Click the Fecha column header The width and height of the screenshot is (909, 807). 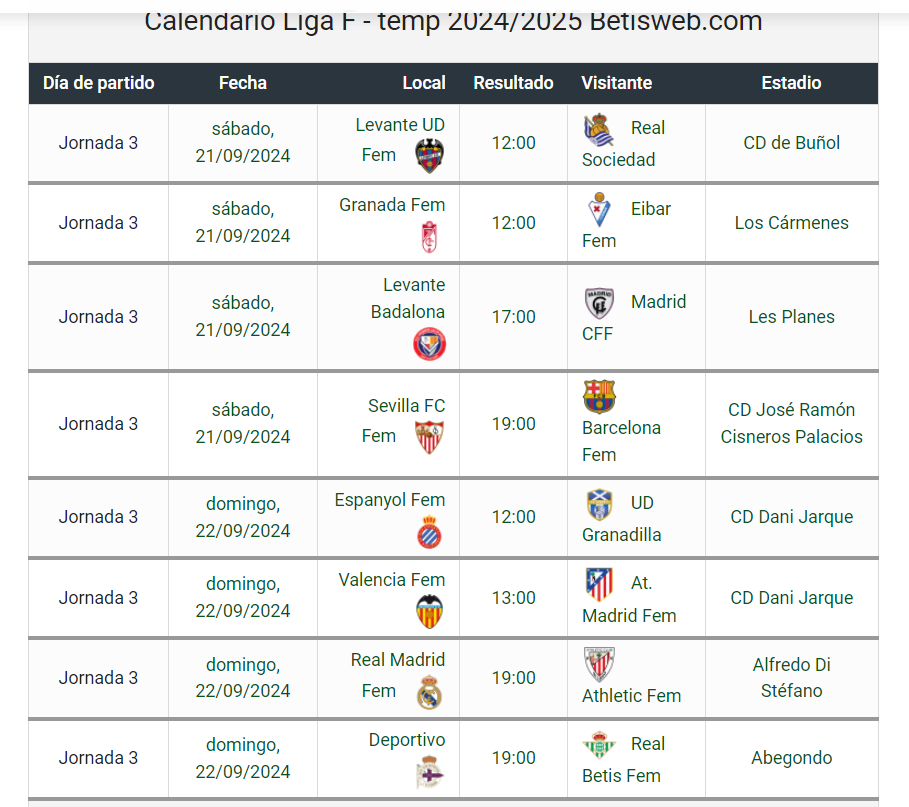pos(243,83)
